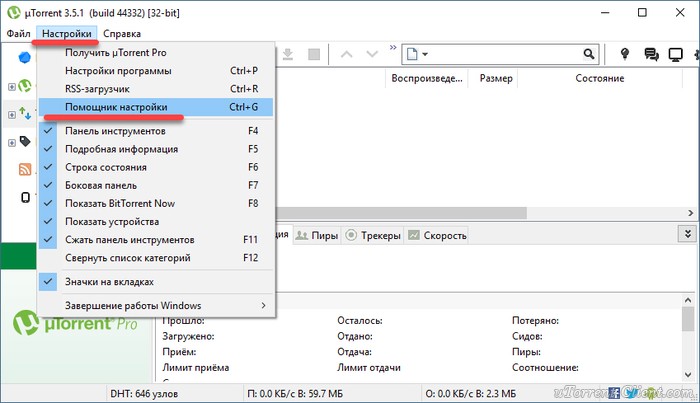The width and height of the screenshot is (700, 403).
Task: Open the Файл menu
Action: coord(18,33)
